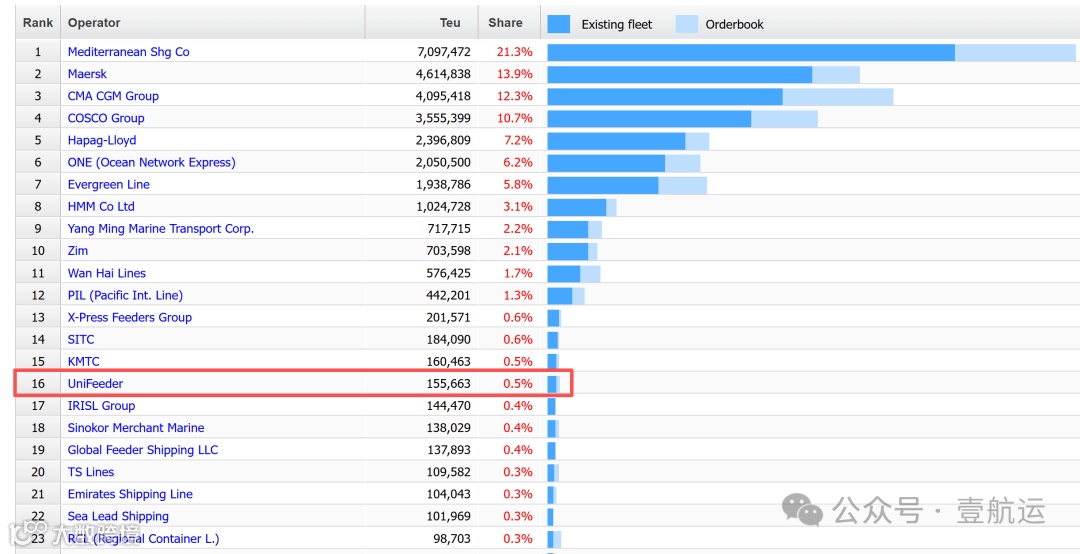Open the UniFeeder operator link

95,383
